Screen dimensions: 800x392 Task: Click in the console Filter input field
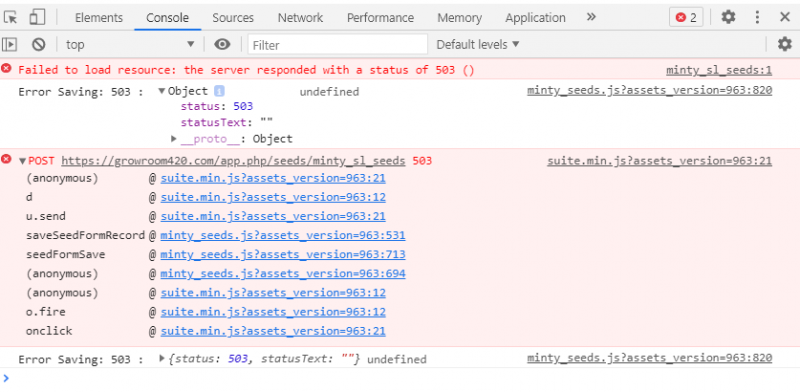(x=338, y=45)
